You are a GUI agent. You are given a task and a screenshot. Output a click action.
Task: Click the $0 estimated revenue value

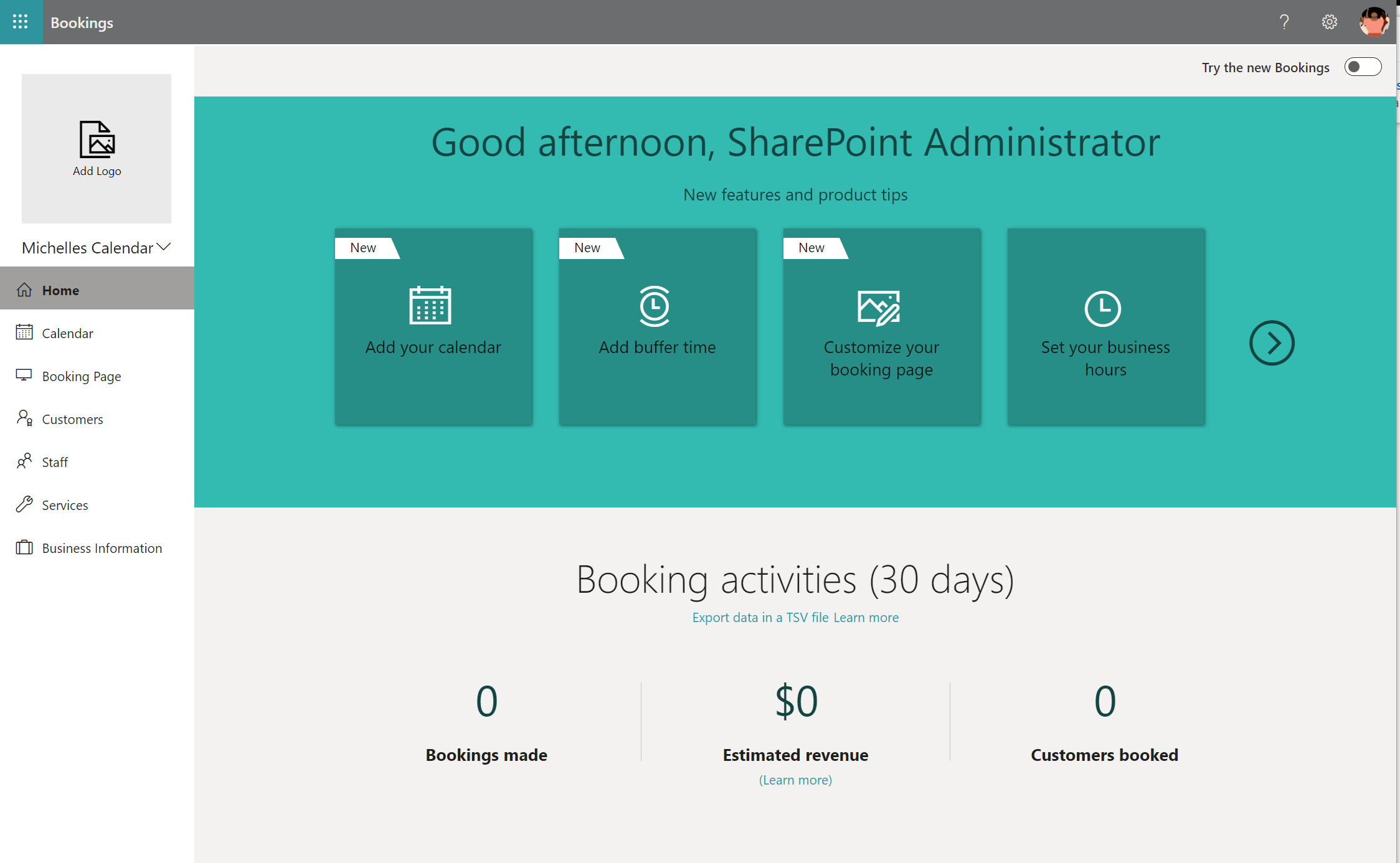tap(796, 702)
